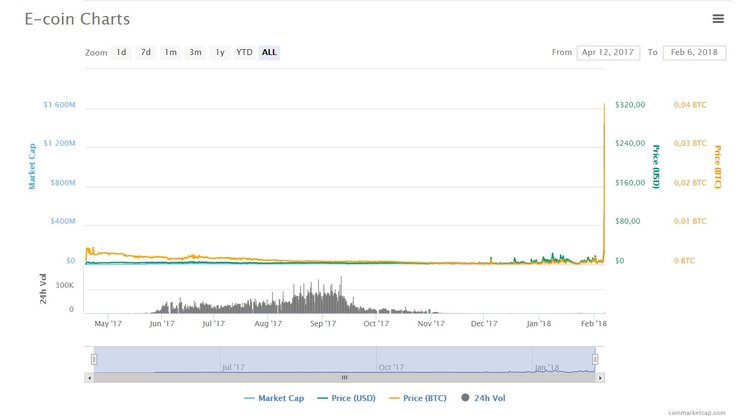Set zoom to 3m

click(x=195, y=52)
